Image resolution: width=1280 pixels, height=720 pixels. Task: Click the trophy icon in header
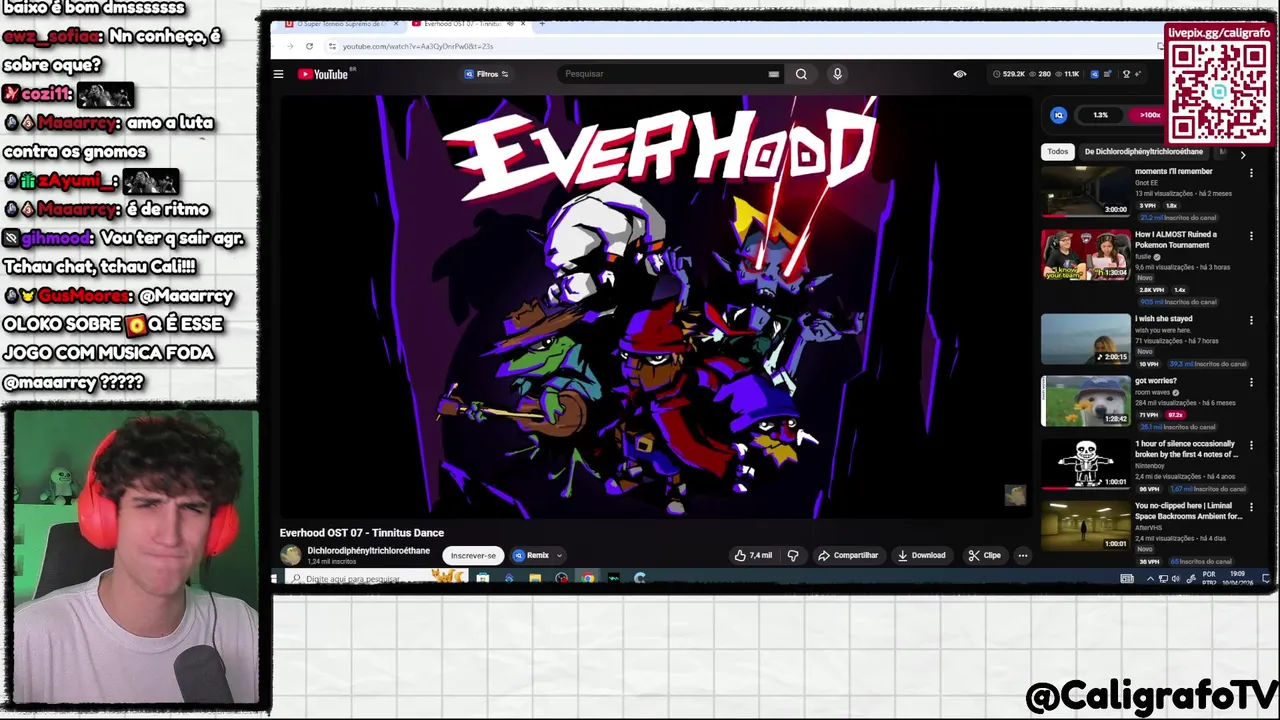(1127, 74)
